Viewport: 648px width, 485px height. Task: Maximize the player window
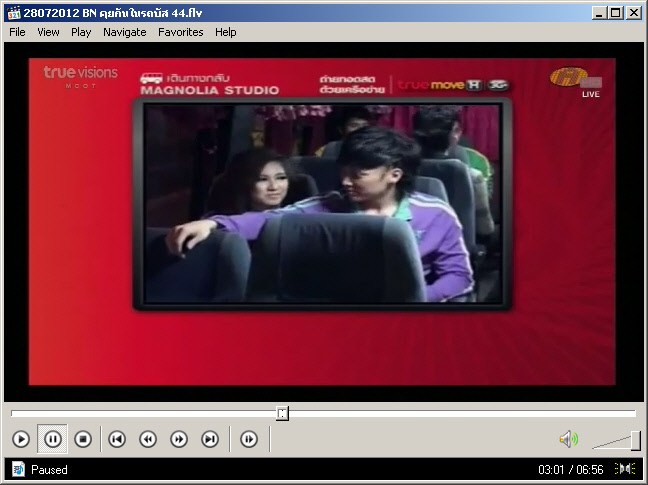pos(615,13)
